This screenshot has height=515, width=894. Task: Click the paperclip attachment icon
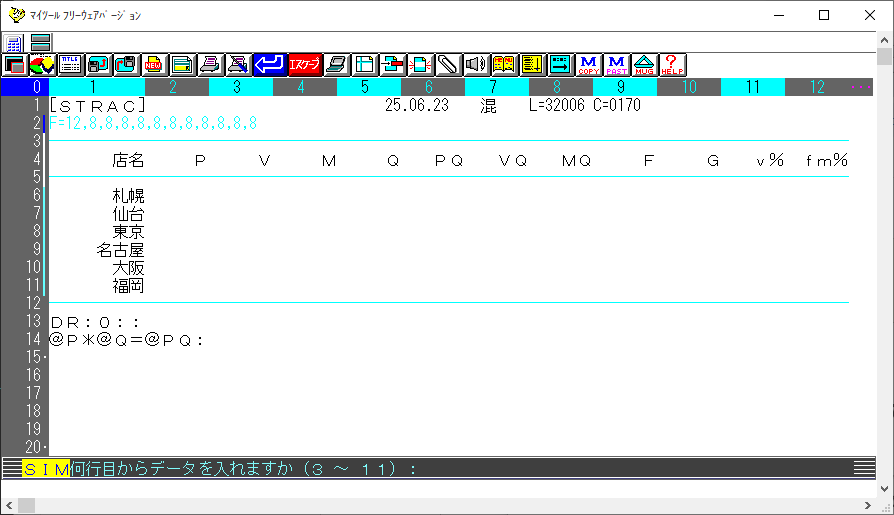[x=448, y=65]
